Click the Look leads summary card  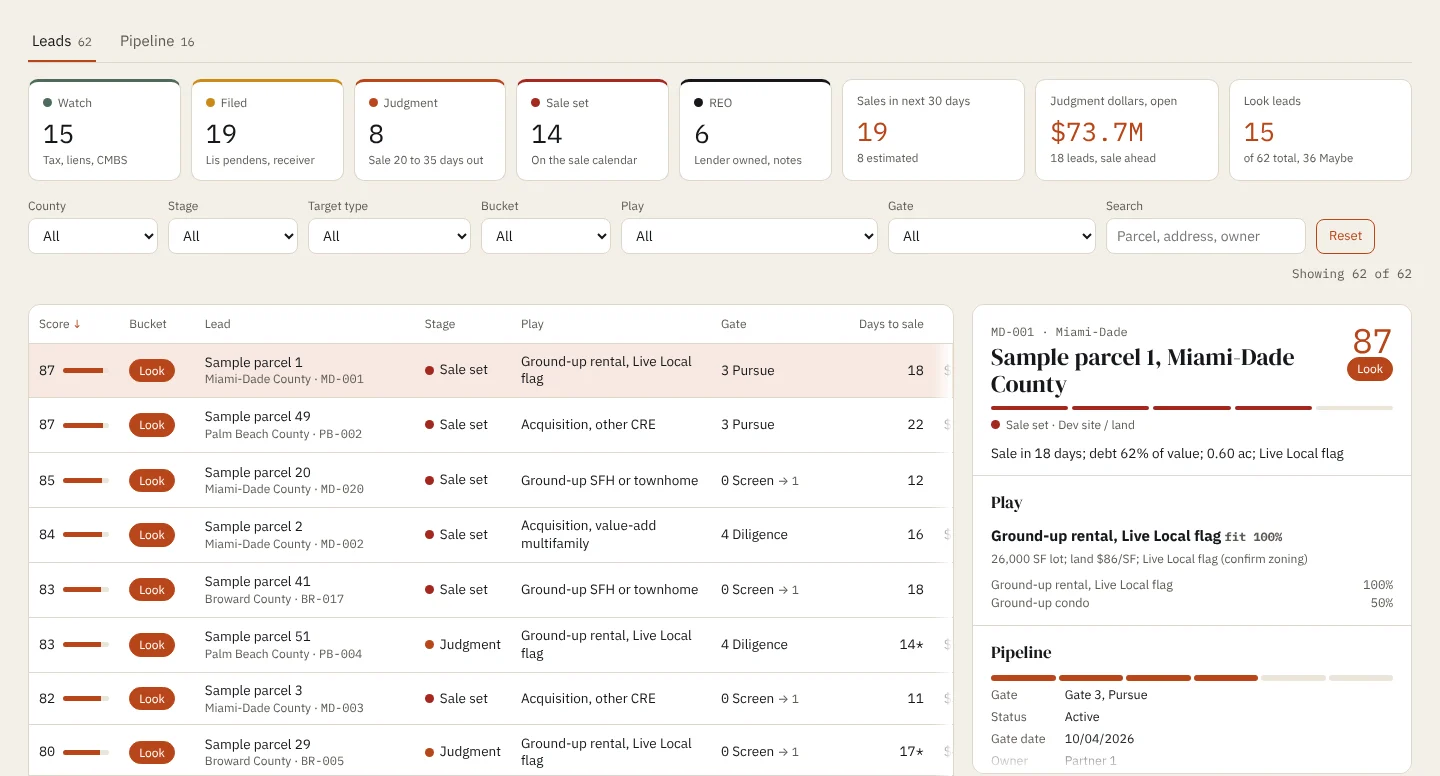point(1320,130)
